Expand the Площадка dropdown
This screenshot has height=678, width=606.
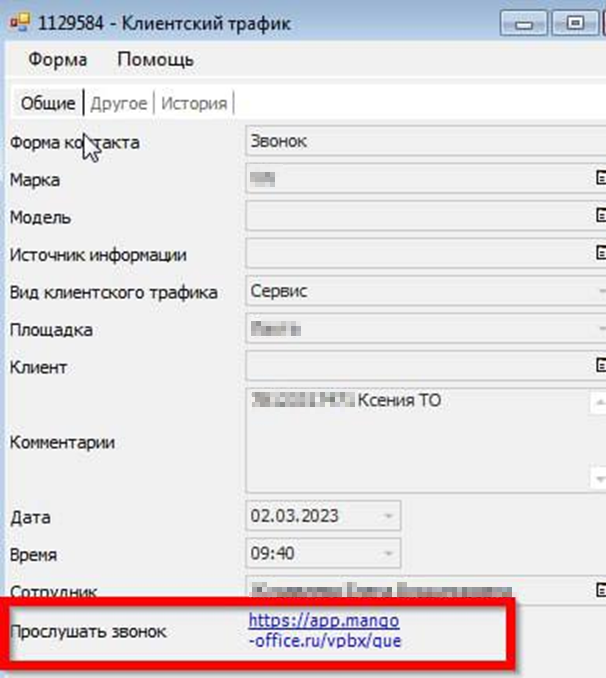(600, 329)
